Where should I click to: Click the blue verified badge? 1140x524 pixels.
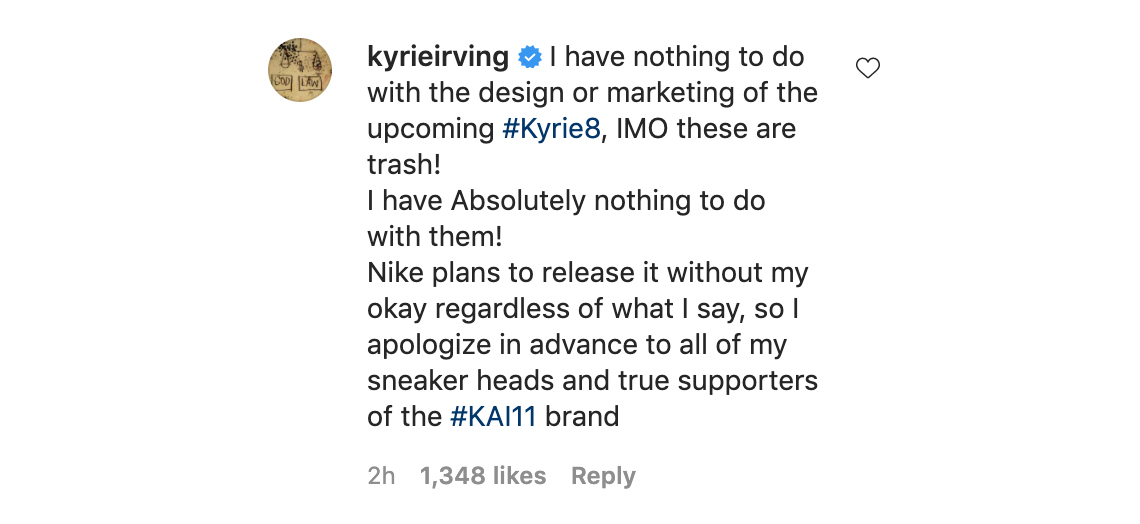tap(532, 58)
